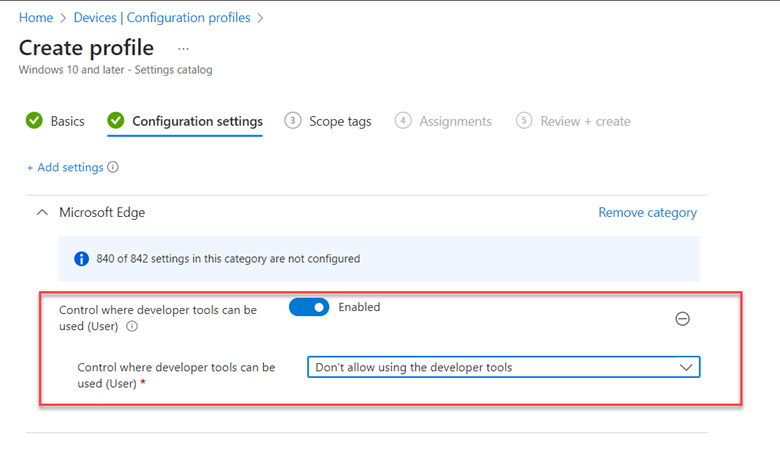This screenshot has width=780, height=472.
Task: Collapse the Microsoft Edge category chevron
Action: pyautogui.click(x=42, y=212)
